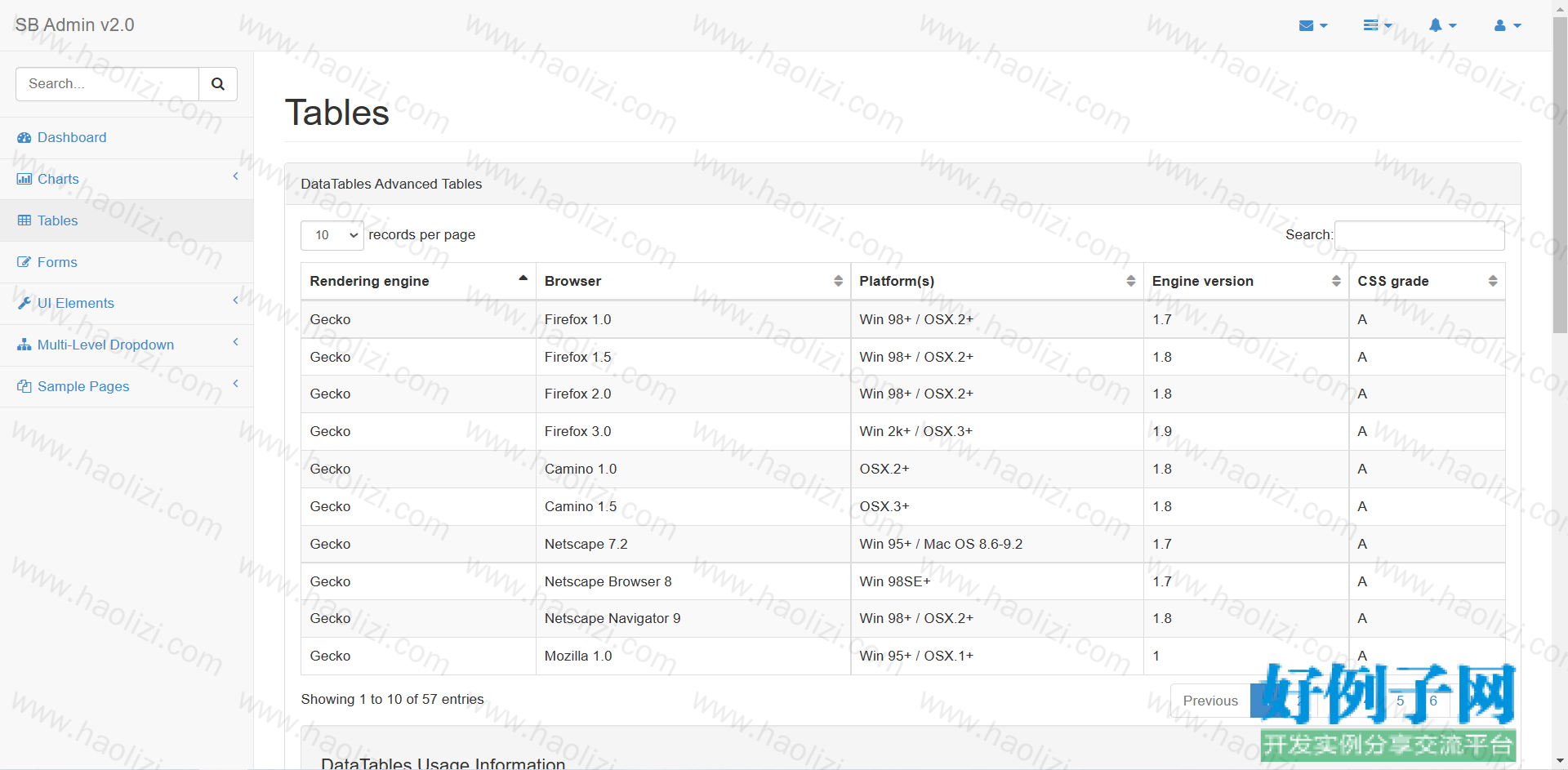Focus the table Search input
This screenshot has height=770, width=1568.
click(1419, 235)
